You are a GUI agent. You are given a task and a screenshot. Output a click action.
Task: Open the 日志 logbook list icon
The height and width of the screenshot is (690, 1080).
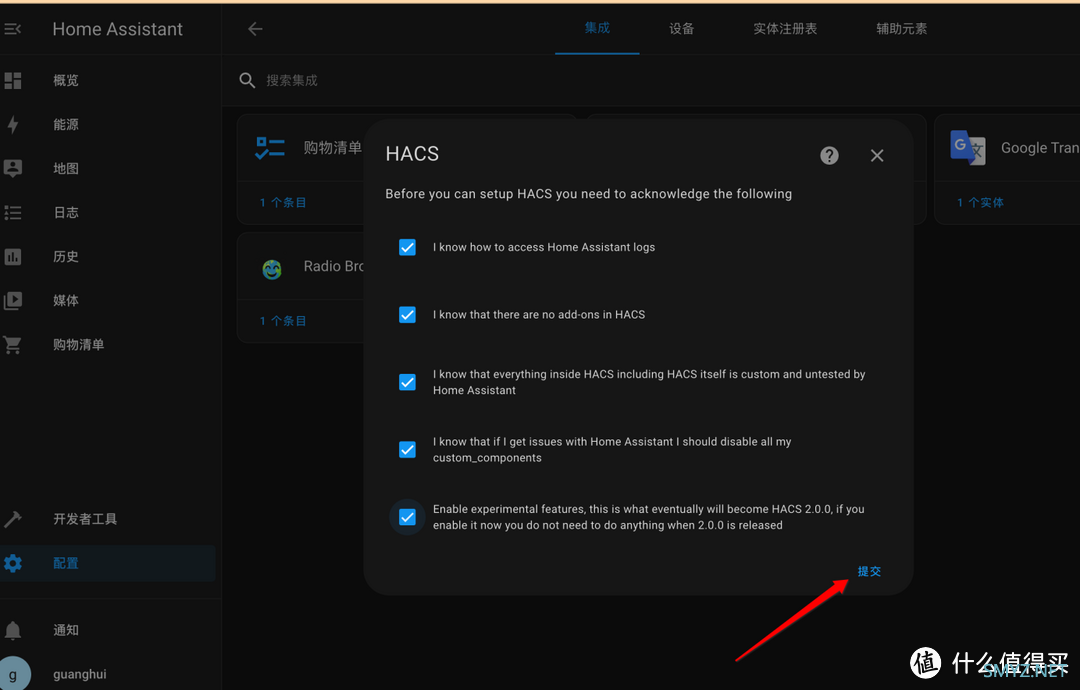13,213
